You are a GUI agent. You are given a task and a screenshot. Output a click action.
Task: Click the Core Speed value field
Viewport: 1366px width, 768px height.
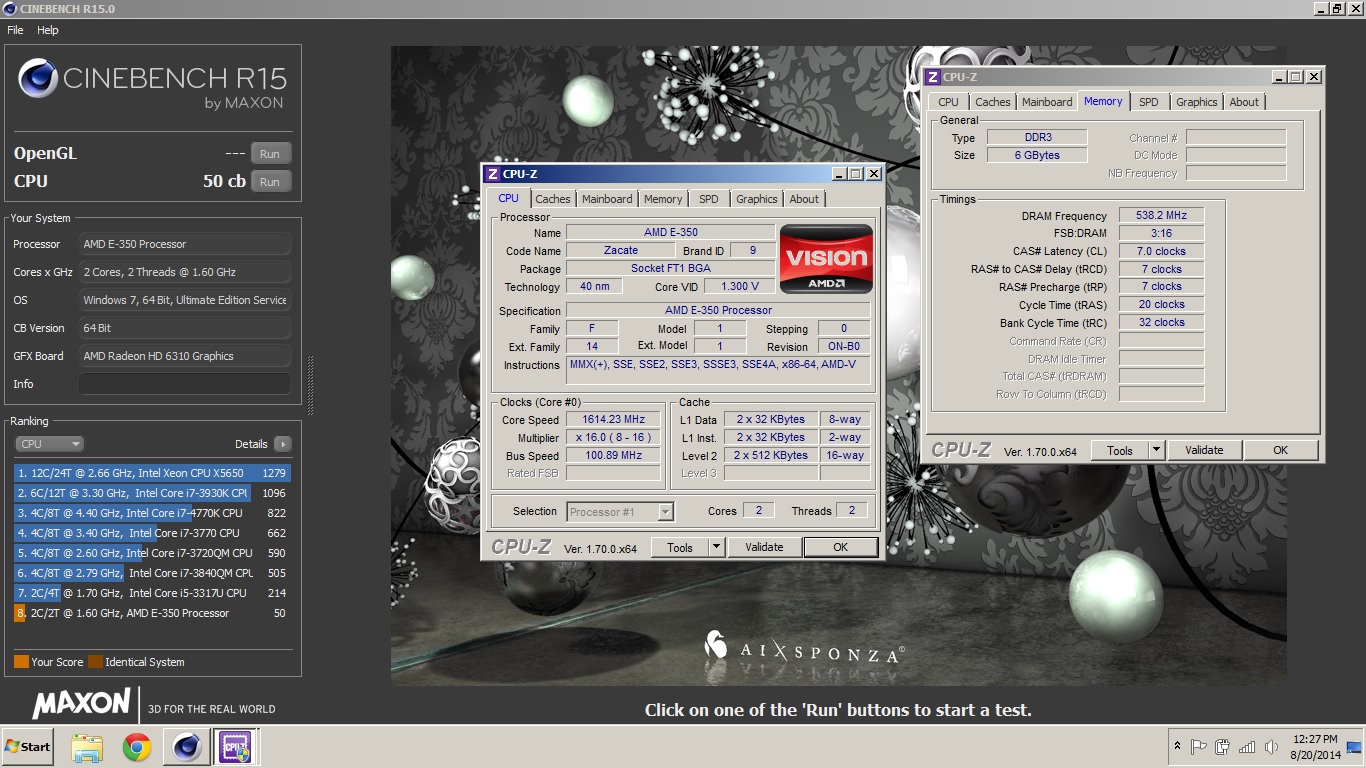tap(614, 420)
